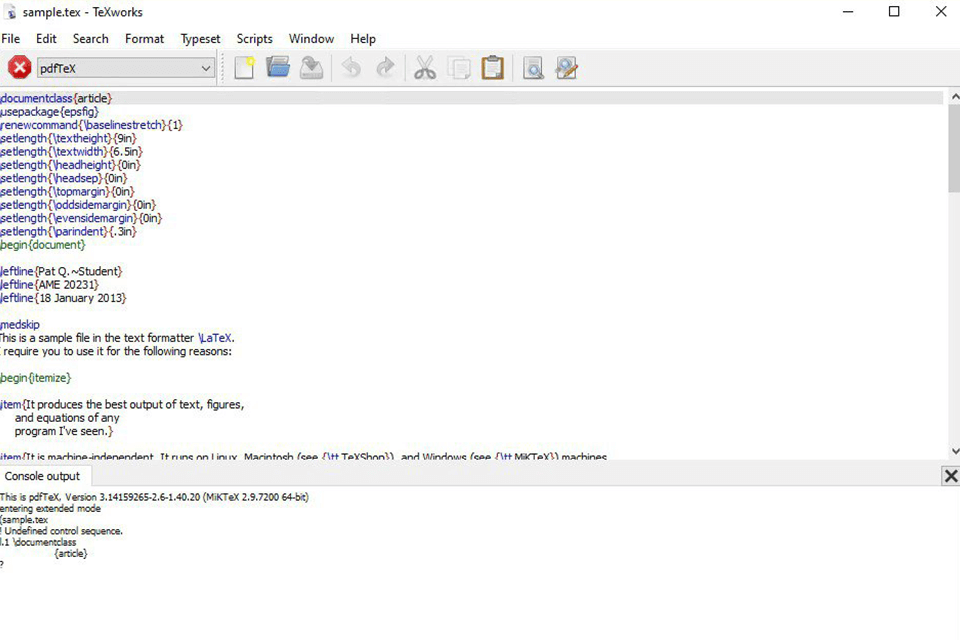Click the \leftline{18 January 2013} line
960x640 pixels.
coord(63,298)
